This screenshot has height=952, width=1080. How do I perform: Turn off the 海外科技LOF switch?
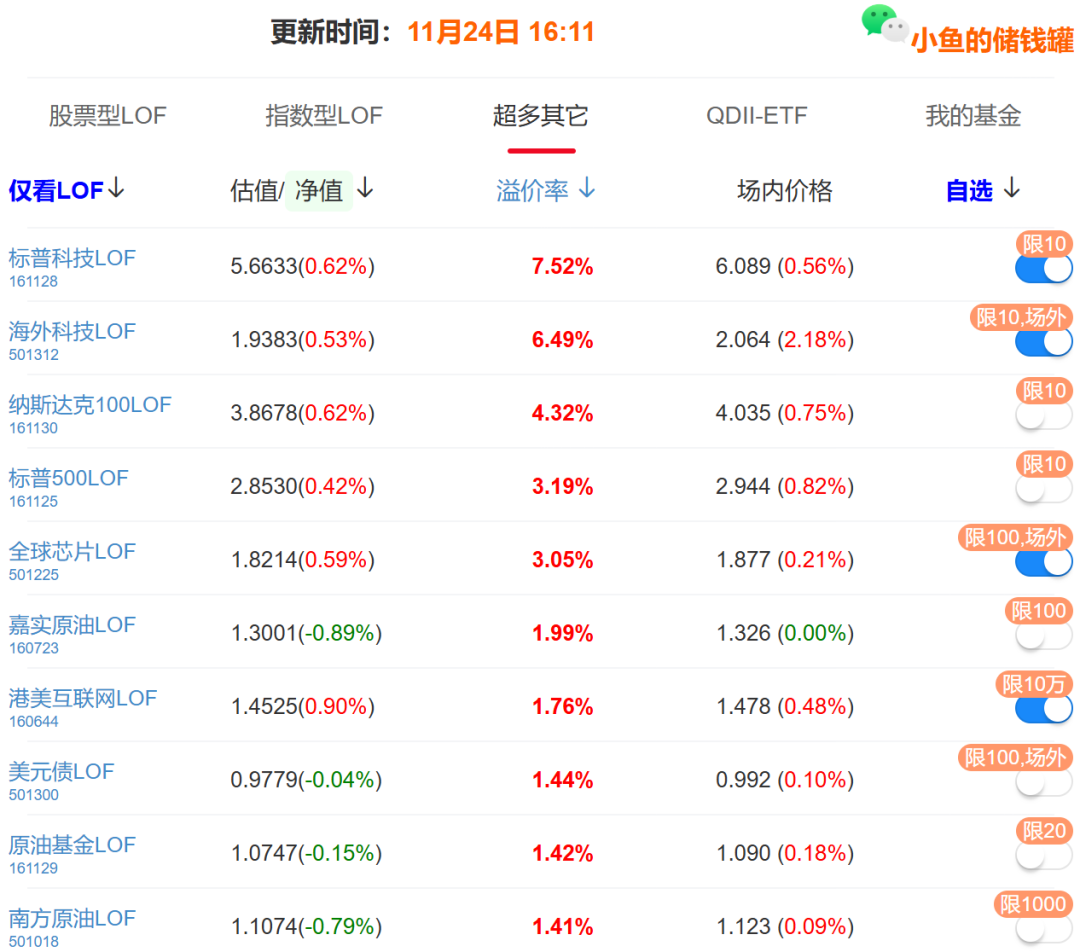tap(1043, 341)
